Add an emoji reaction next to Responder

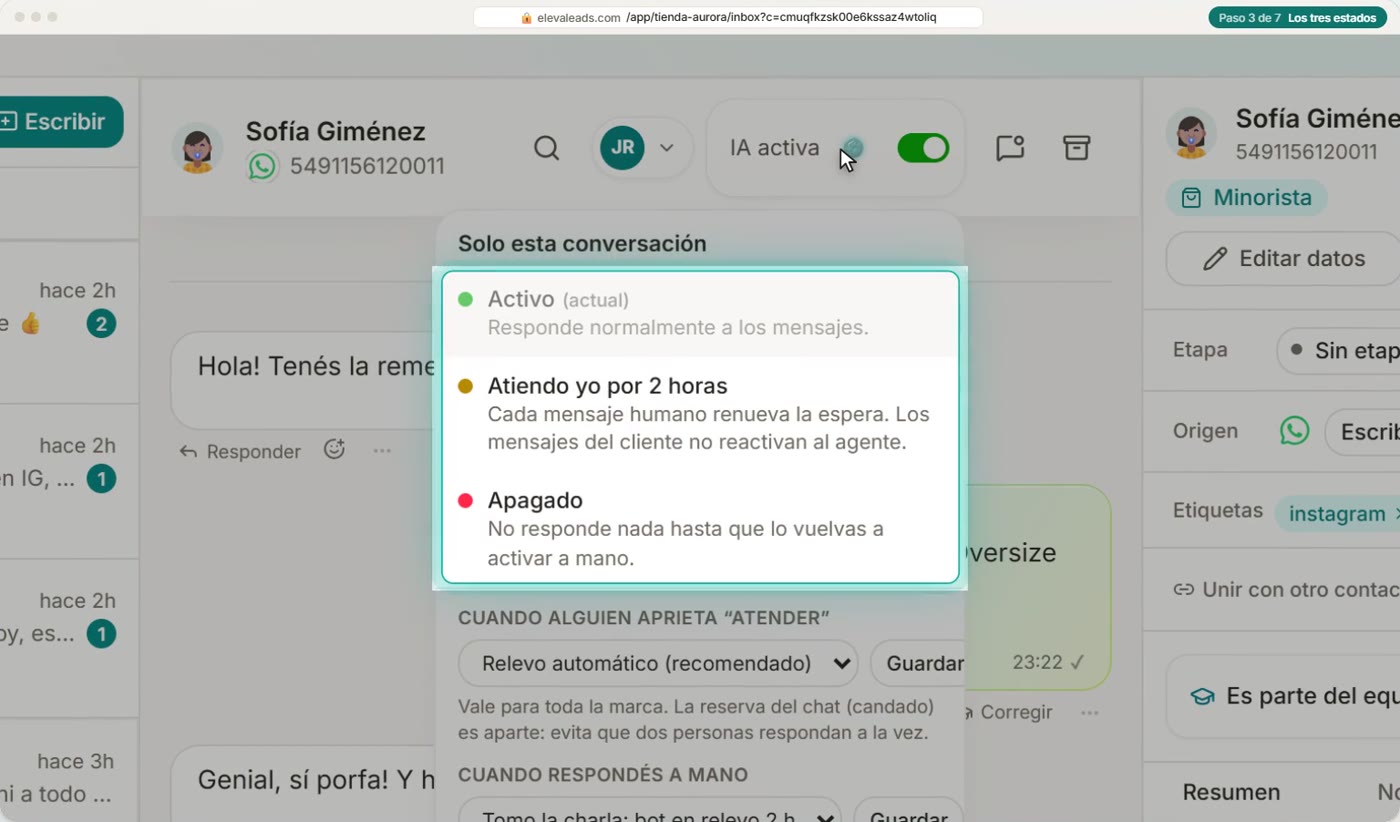coord(334,450)
